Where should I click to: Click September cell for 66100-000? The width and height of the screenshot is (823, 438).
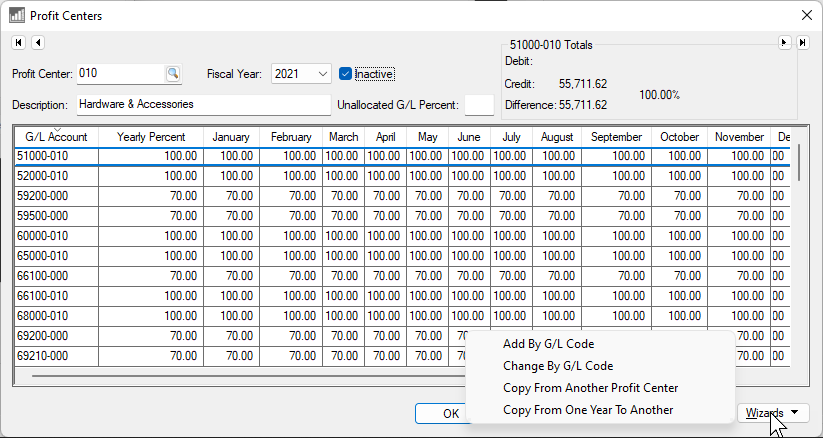(617, 276)
